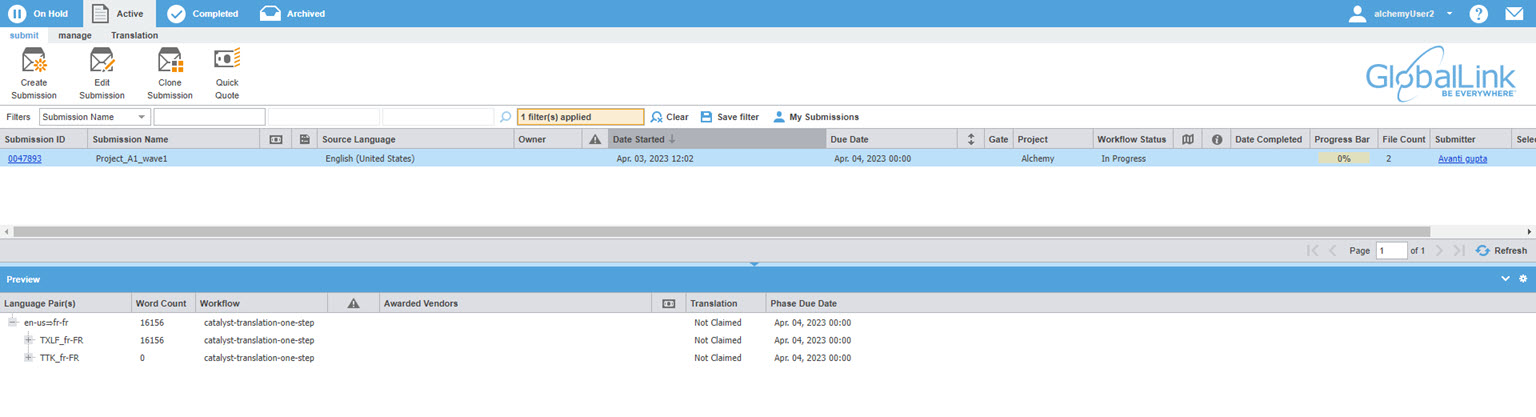Open the Submission Name filter dropdown

(142, 117)
